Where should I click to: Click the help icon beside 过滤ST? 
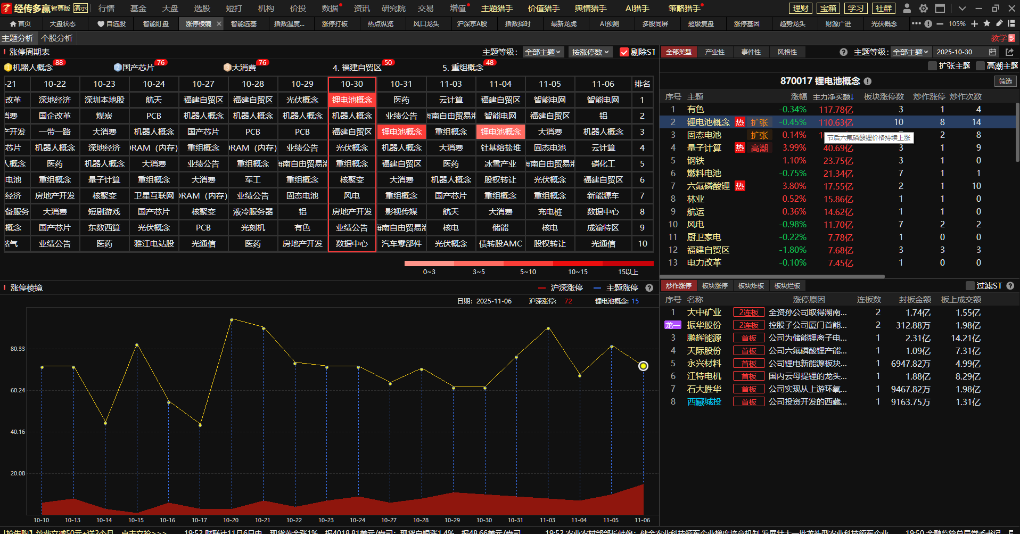pyautogui.click(x=1010, y=286)
